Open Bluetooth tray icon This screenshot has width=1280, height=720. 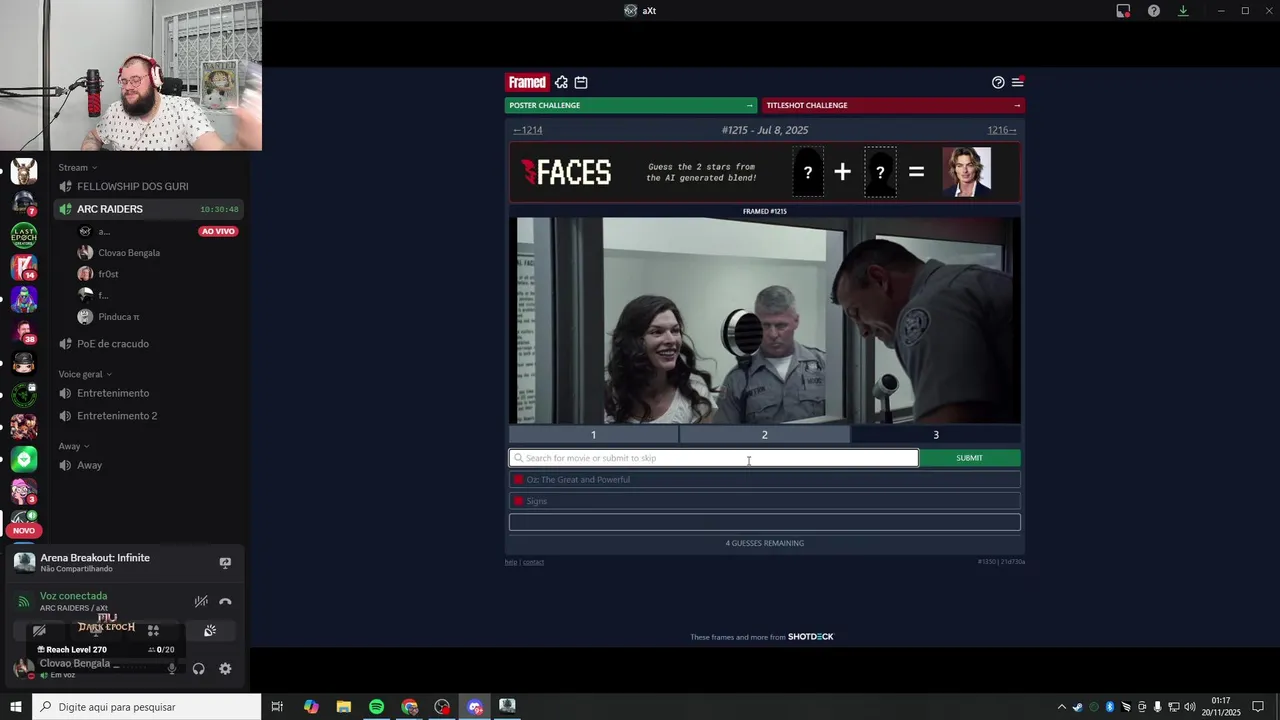(1110, 707)
